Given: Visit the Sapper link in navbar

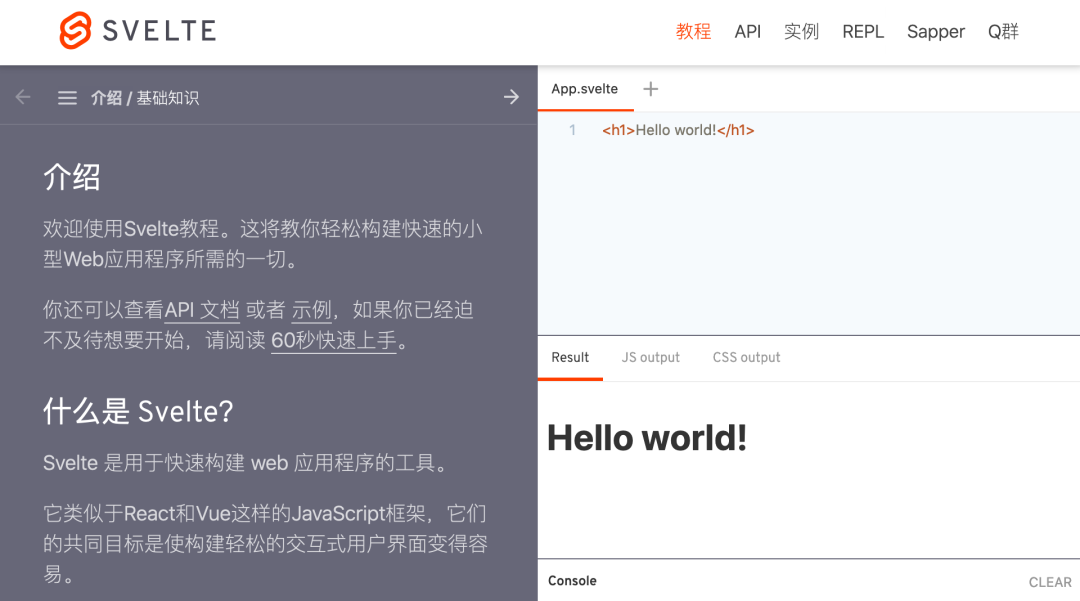Looking at the screenshot, I should 935,32.
